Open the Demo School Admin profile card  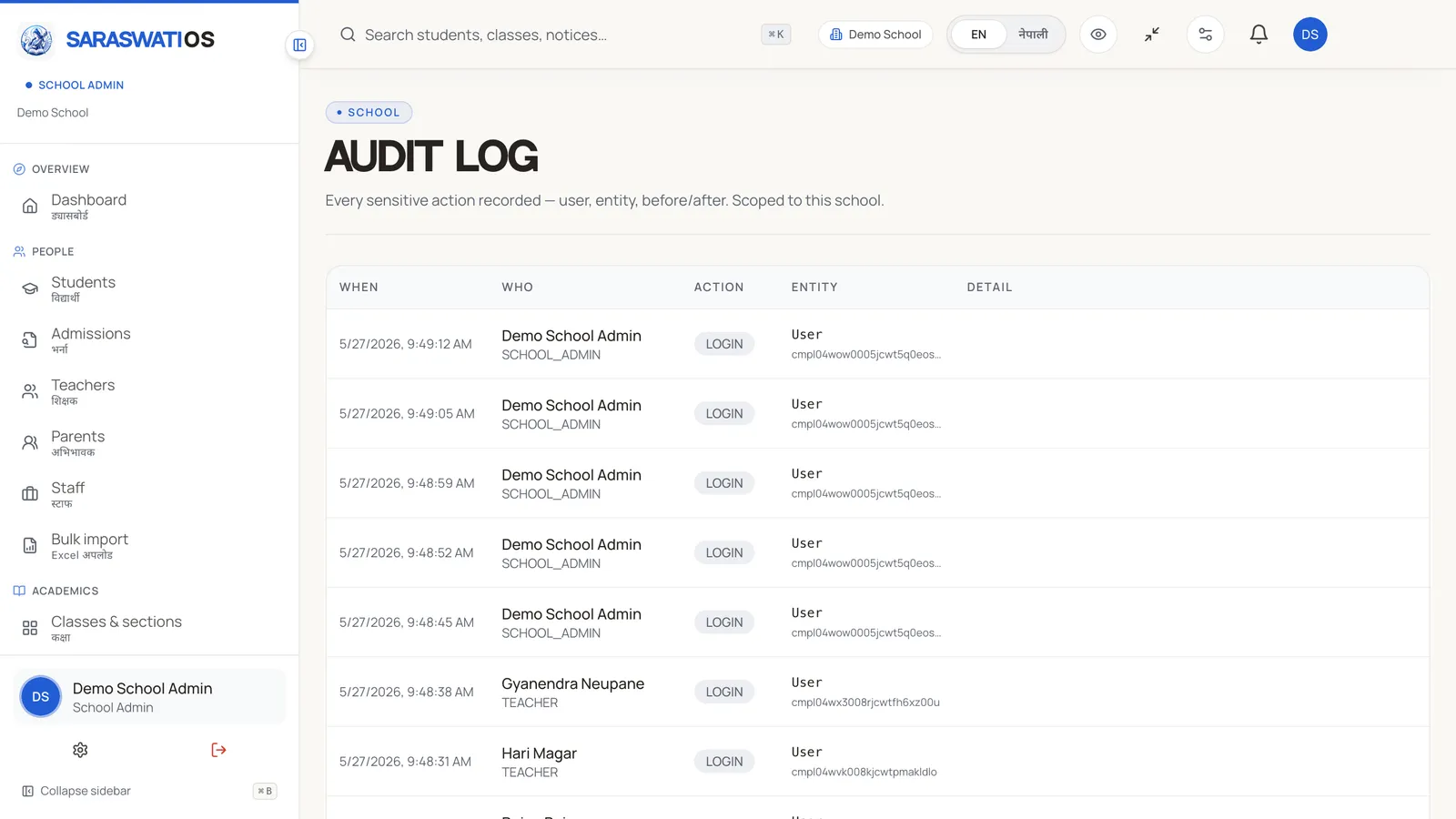[149, 697]
